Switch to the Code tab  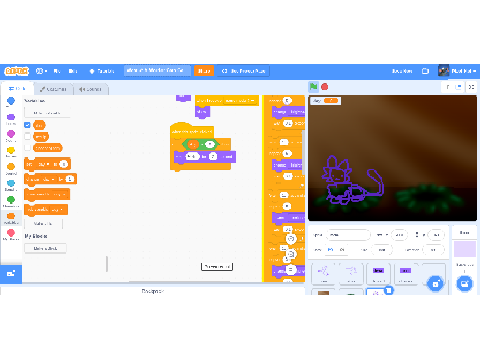[17, 89]
